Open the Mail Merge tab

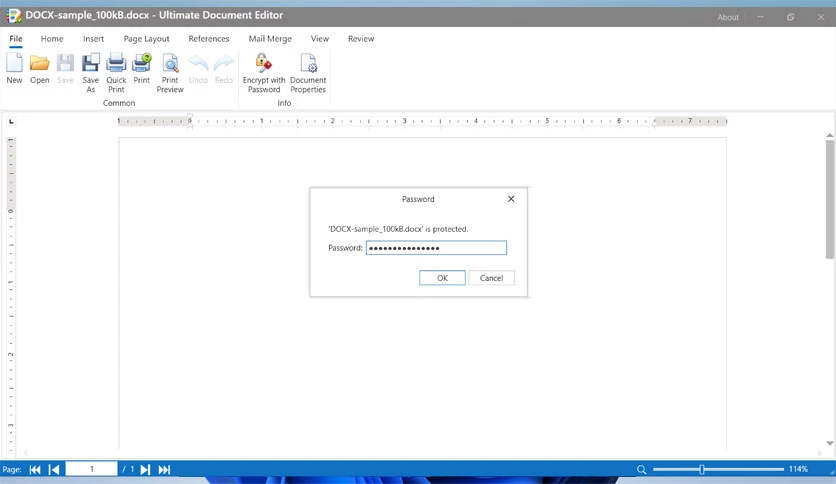[x=270, y=39]
